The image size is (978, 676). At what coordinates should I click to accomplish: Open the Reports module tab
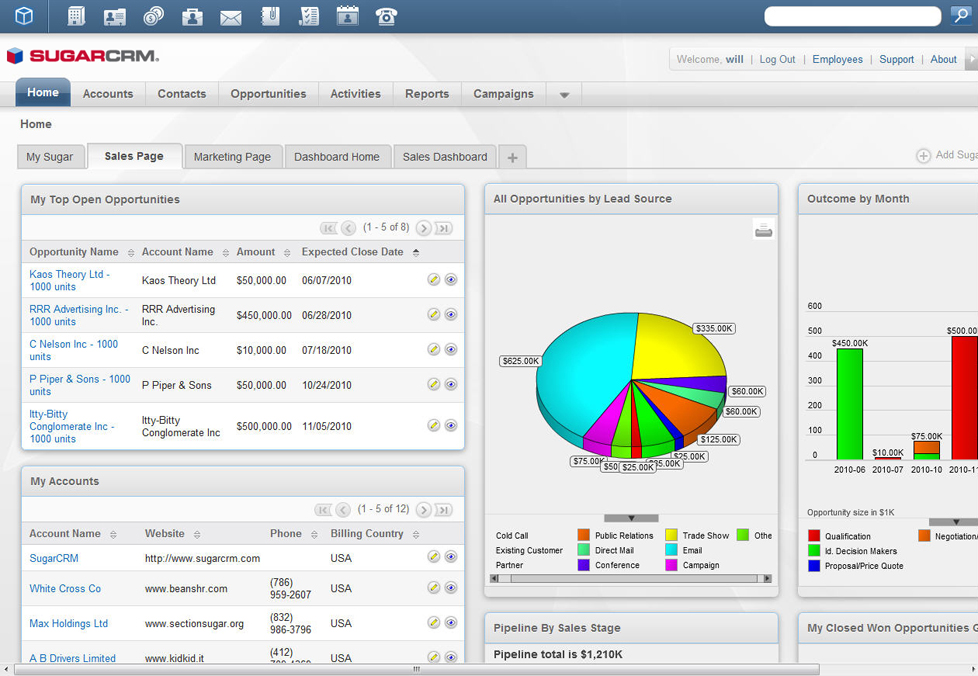427,94
